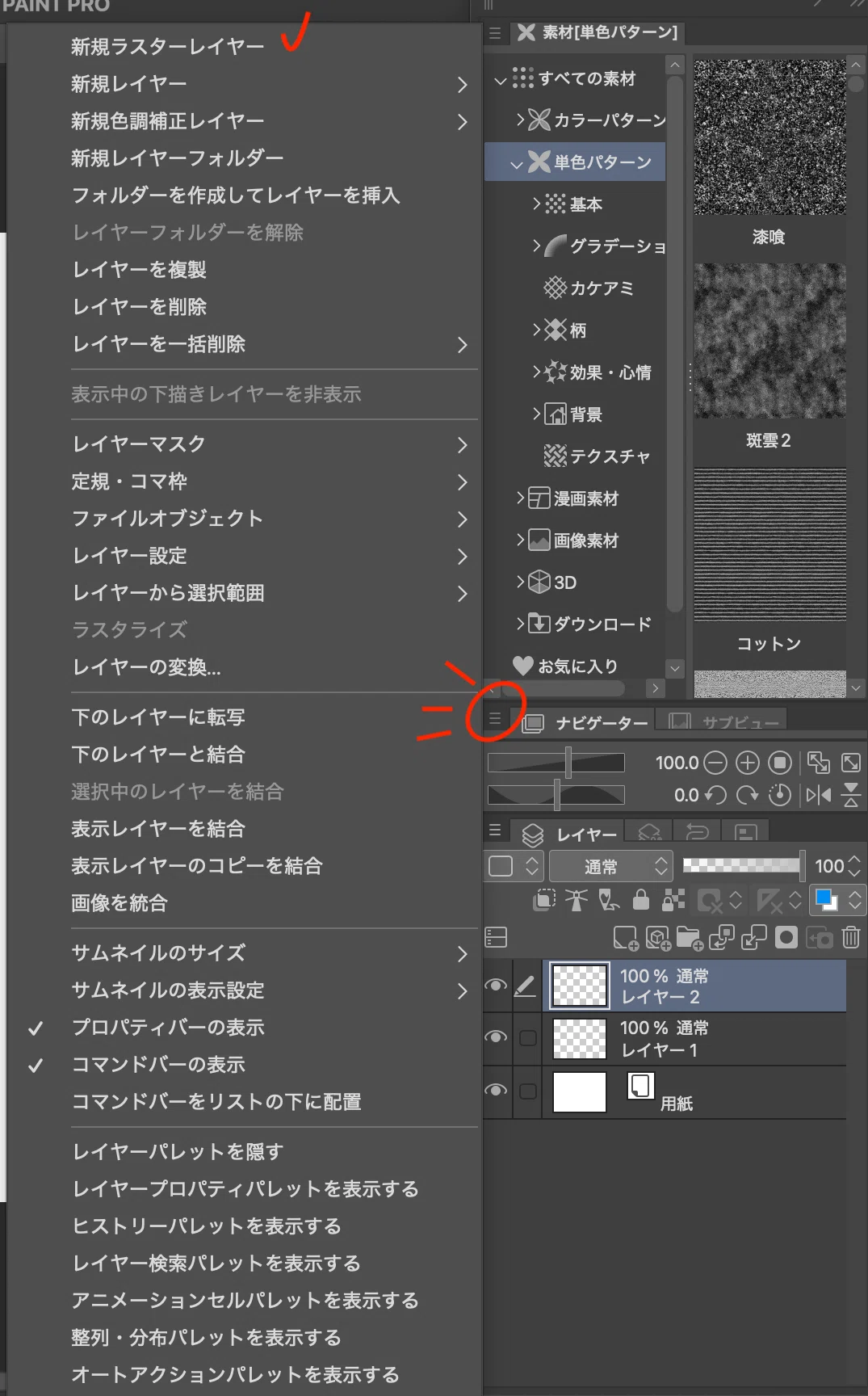The width and height of the screenshot is (868, 1396).
Task: Delete layer with the trash icon
Action: tap(851, 937)
